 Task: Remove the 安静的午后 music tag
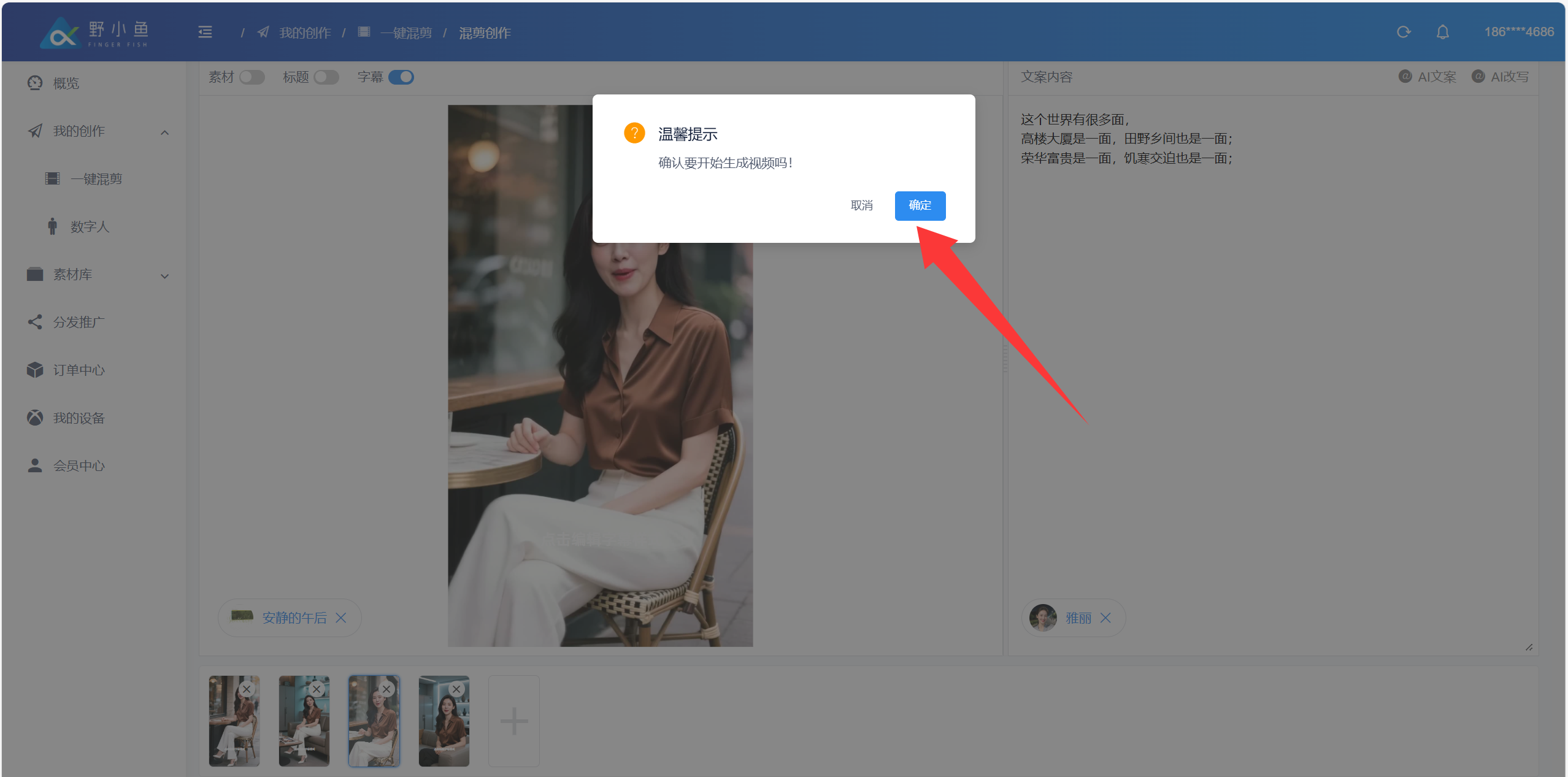341,618
